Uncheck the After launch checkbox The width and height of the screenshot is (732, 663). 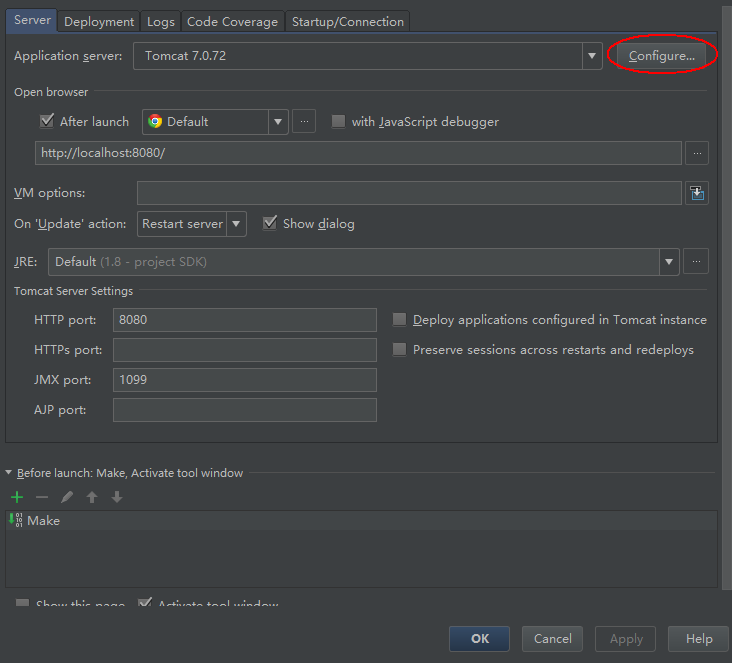click(x=46, y=121)
